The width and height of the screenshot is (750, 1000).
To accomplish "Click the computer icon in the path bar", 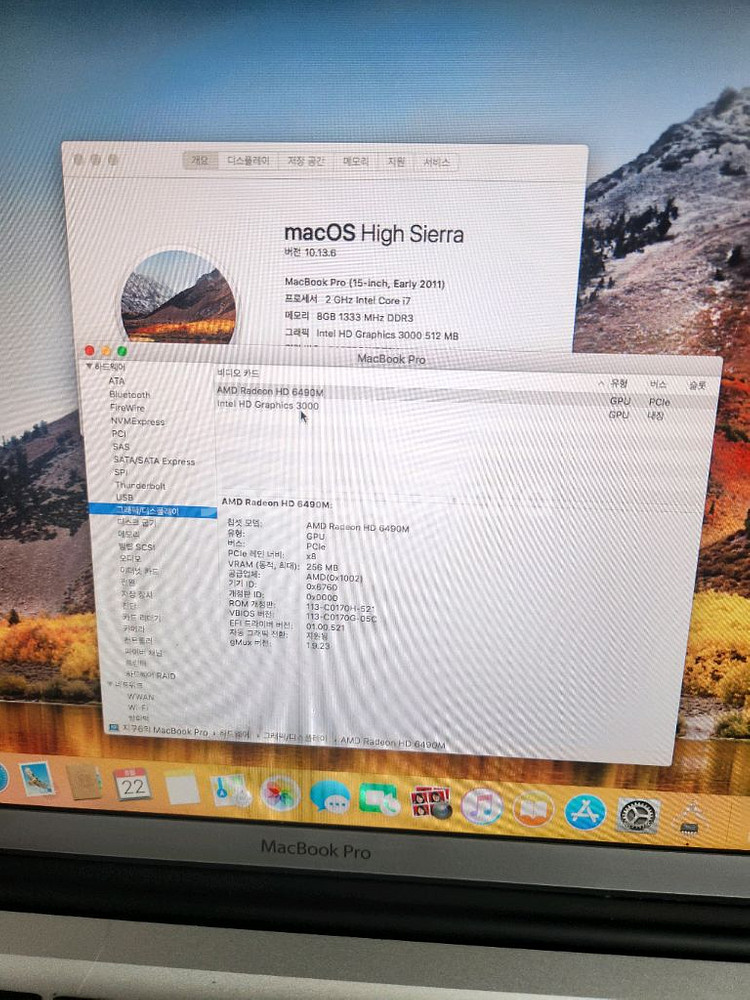I will (114, 728).
